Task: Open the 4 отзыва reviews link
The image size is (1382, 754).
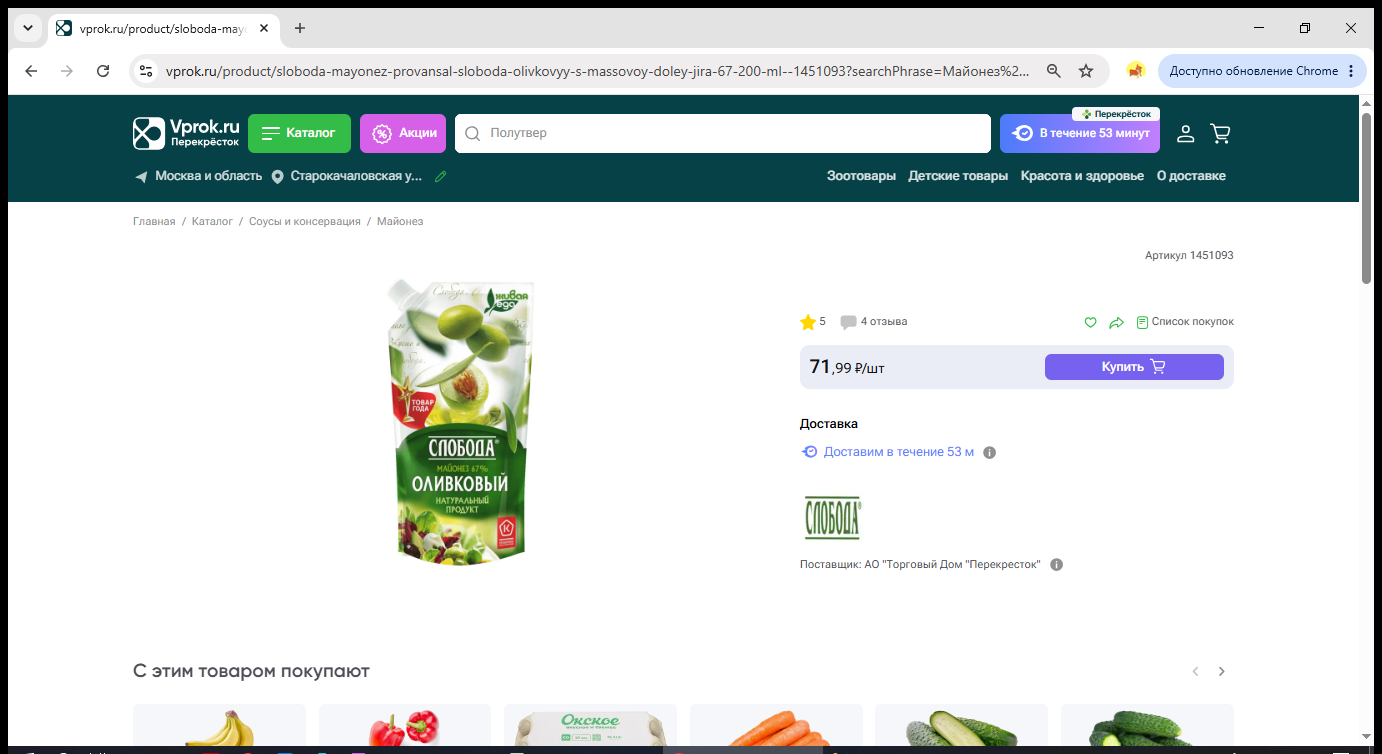Action: [874, 322]
